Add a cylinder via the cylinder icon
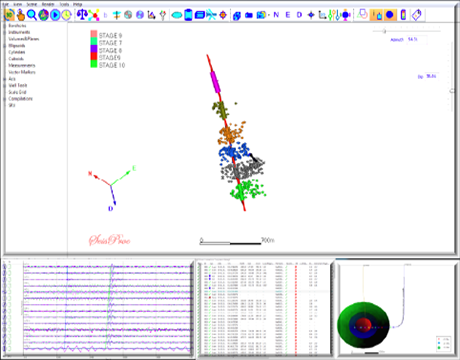 tap(188, 15)
